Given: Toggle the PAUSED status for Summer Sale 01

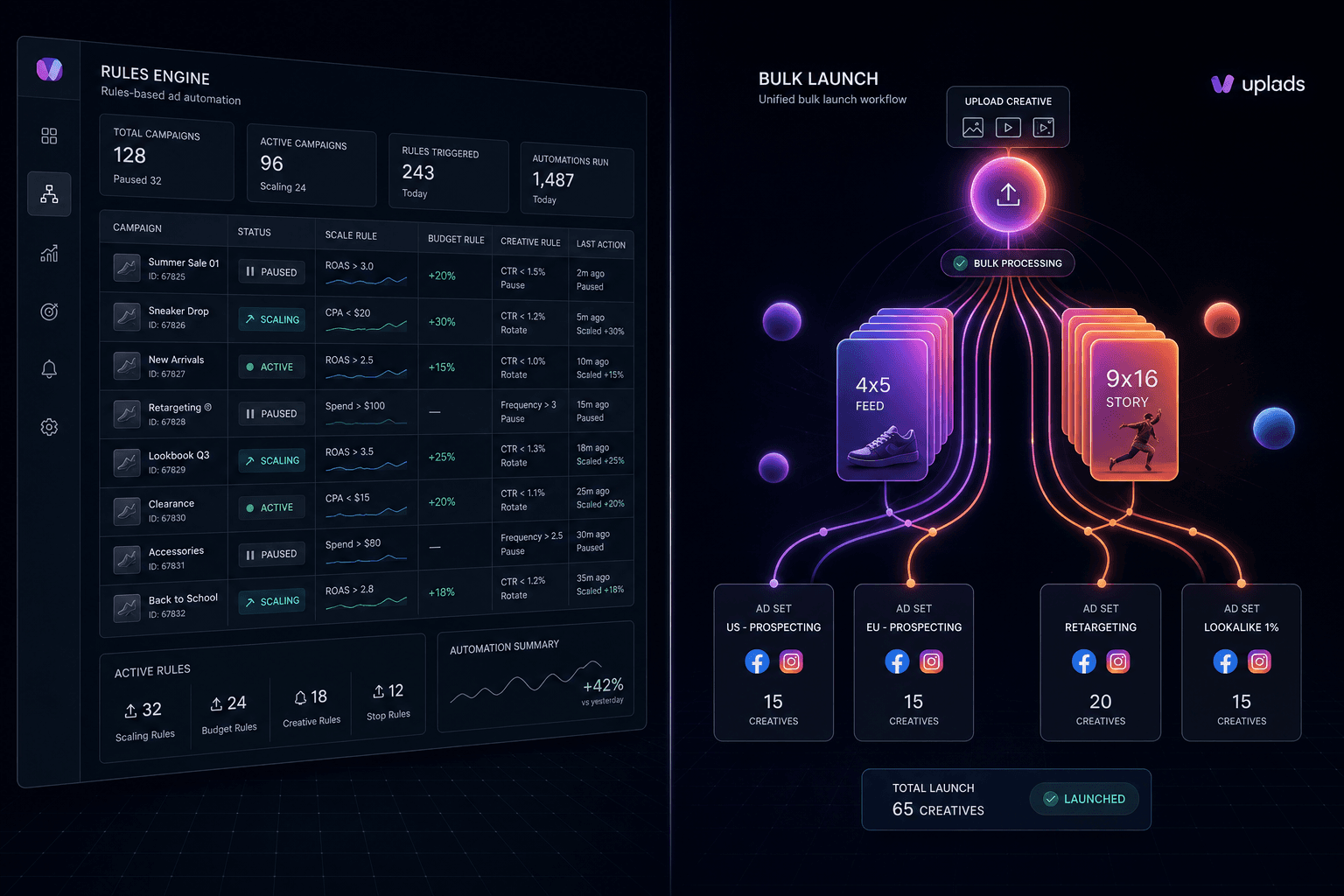Looking at the screenshot, I should 272,272.
